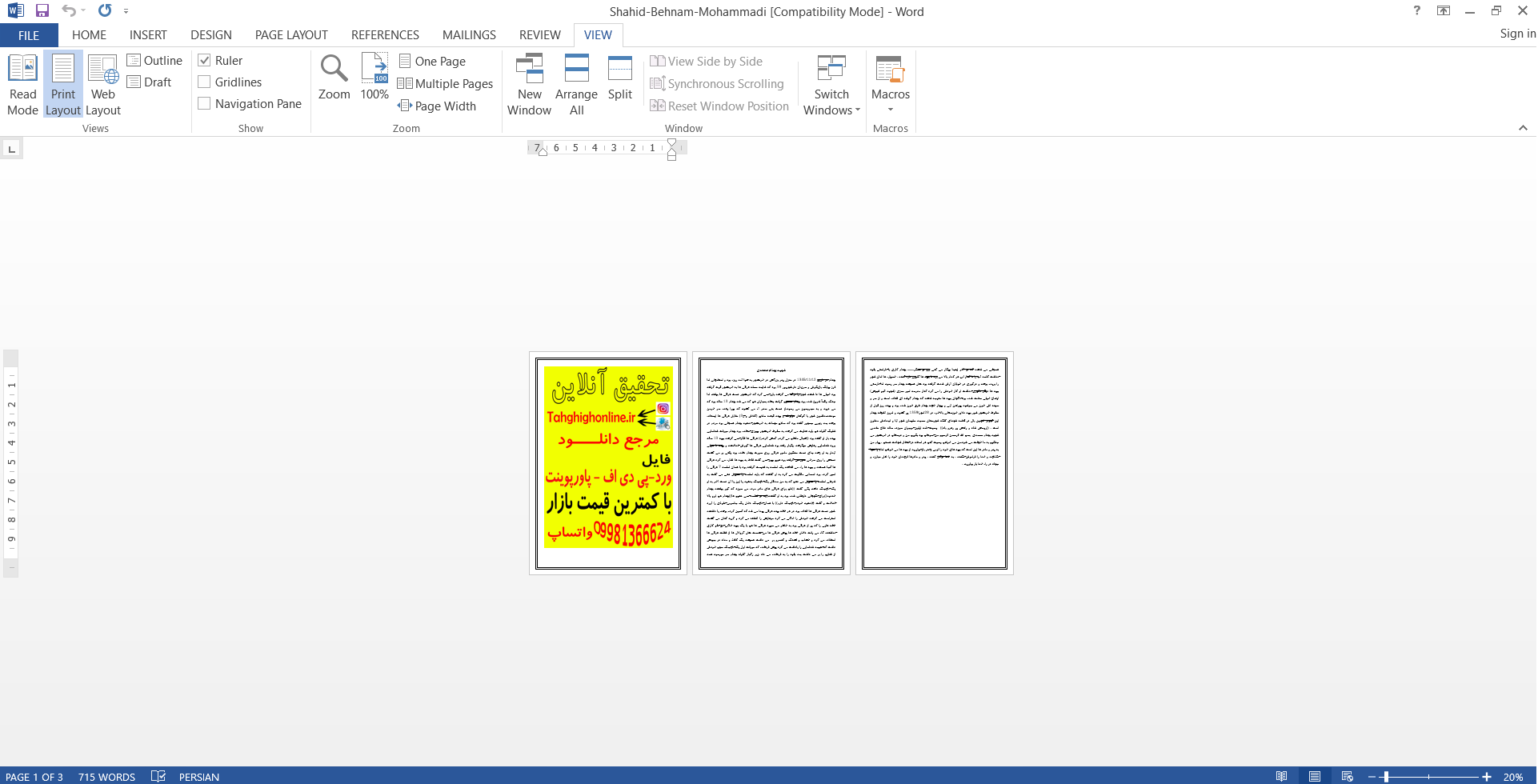Display Multiple Pages
Screen dimensions: 1538x784
point(446,84)
